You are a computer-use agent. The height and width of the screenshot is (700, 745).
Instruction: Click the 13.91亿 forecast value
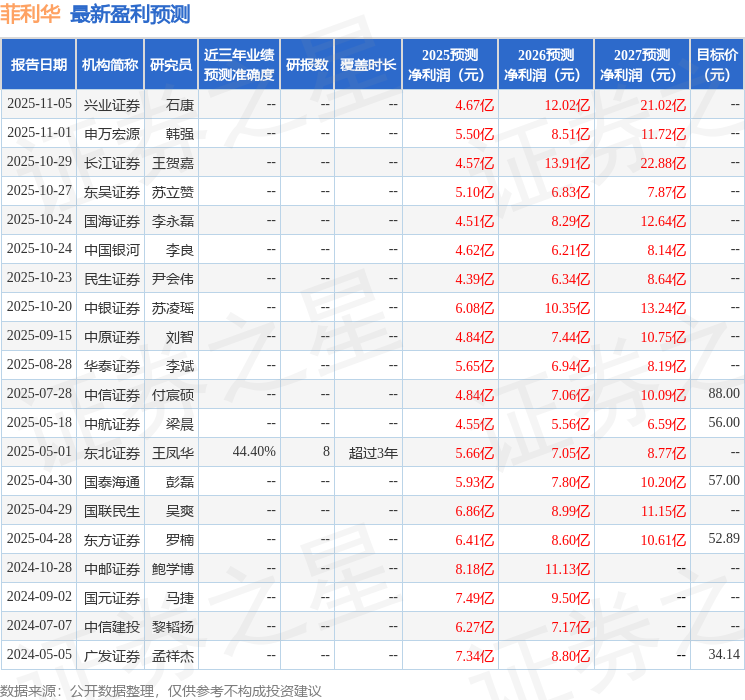tap(567, 163)
